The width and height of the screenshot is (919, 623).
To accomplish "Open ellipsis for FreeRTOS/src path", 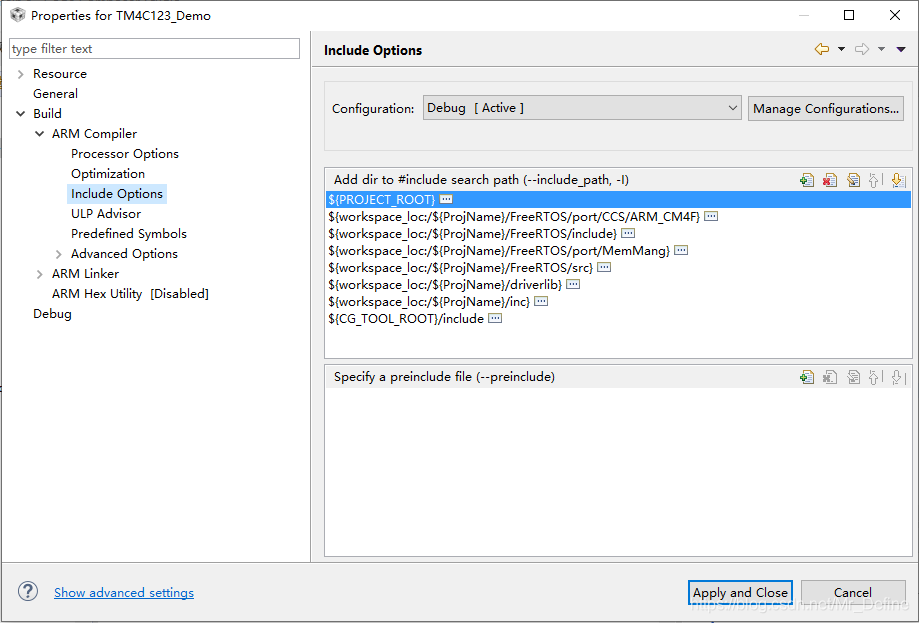I will click(x=604, y=267).
